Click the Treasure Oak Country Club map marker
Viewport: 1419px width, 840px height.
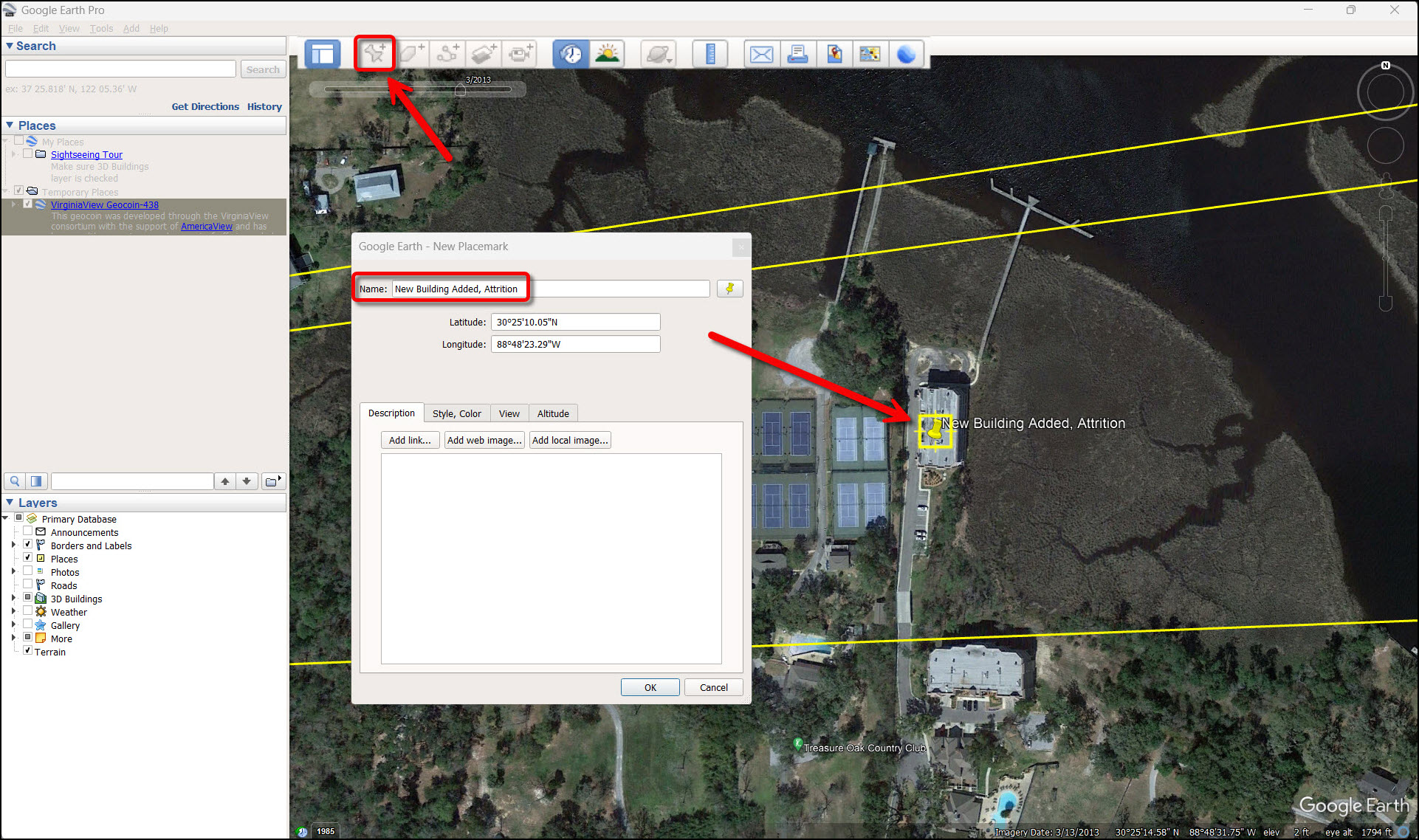pyautogui.click(x=797, y=743)
